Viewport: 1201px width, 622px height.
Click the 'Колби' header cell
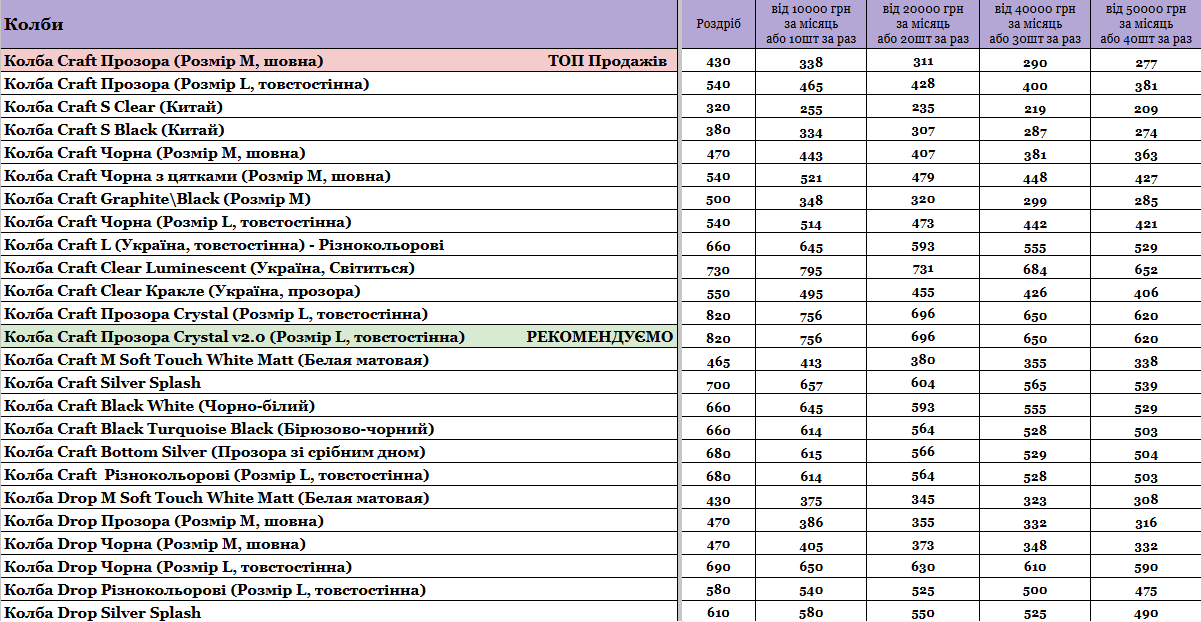click(x=340, y=24)
